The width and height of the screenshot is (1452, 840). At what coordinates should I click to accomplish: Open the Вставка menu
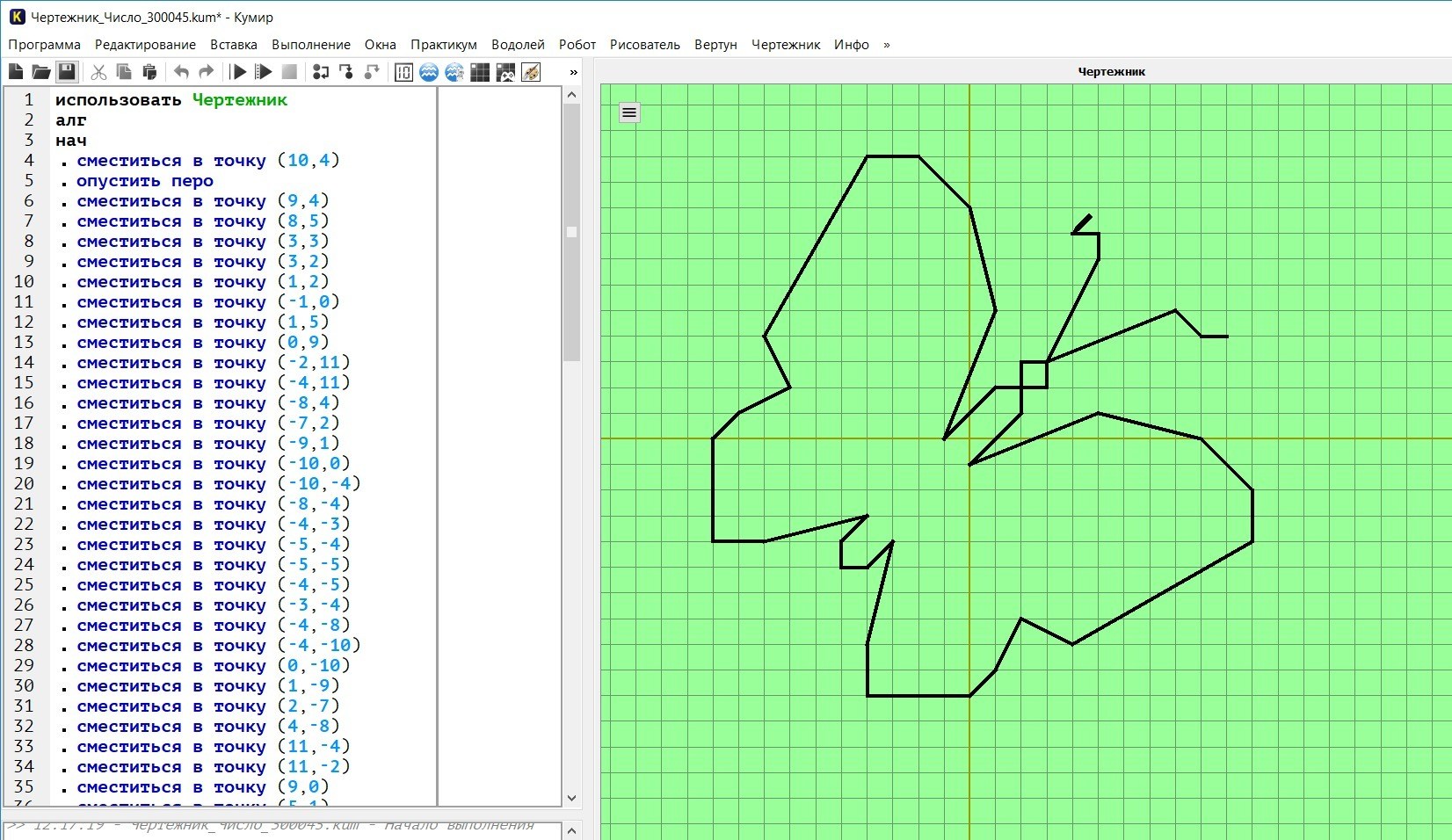234,45
